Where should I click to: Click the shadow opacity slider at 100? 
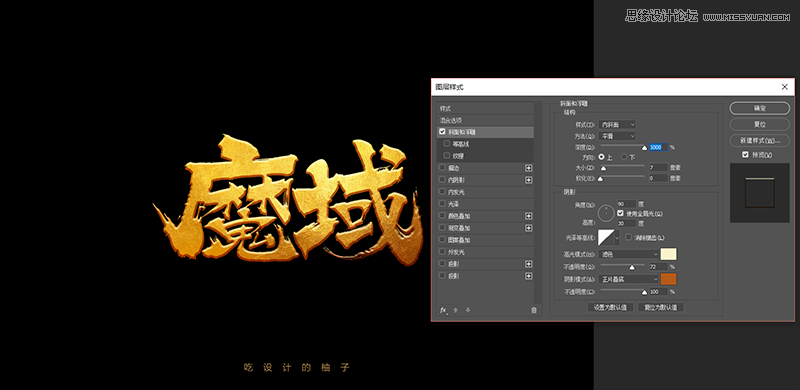pos(644,292)
